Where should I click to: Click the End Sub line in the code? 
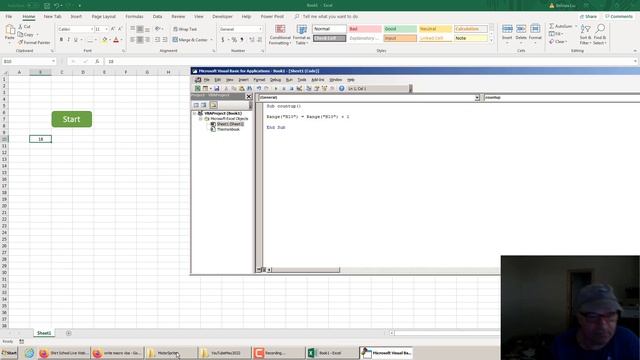(x=276, y=127)
